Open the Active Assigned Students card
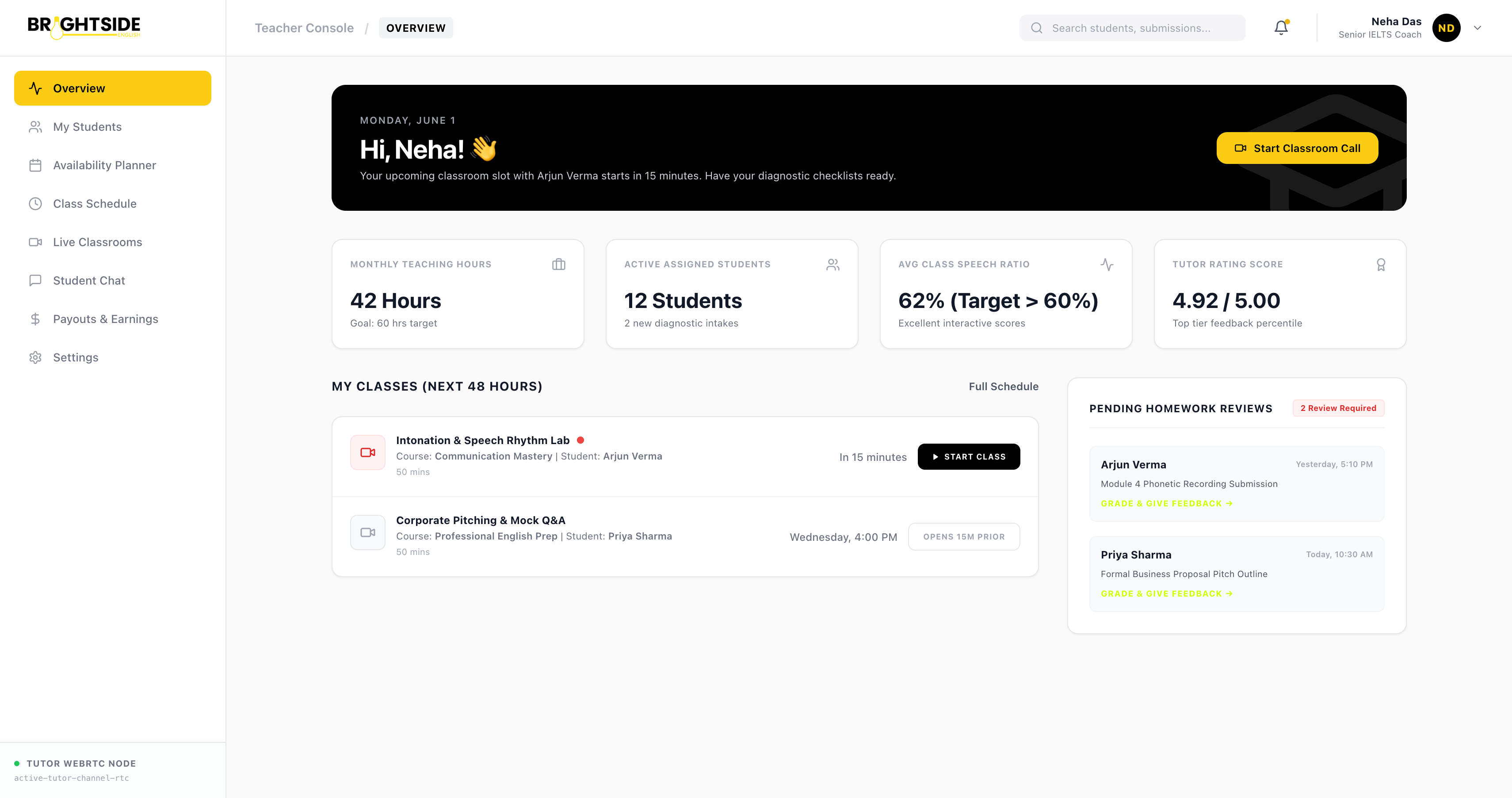Screen dimensions: 1512x798 (x=732, y=294)
